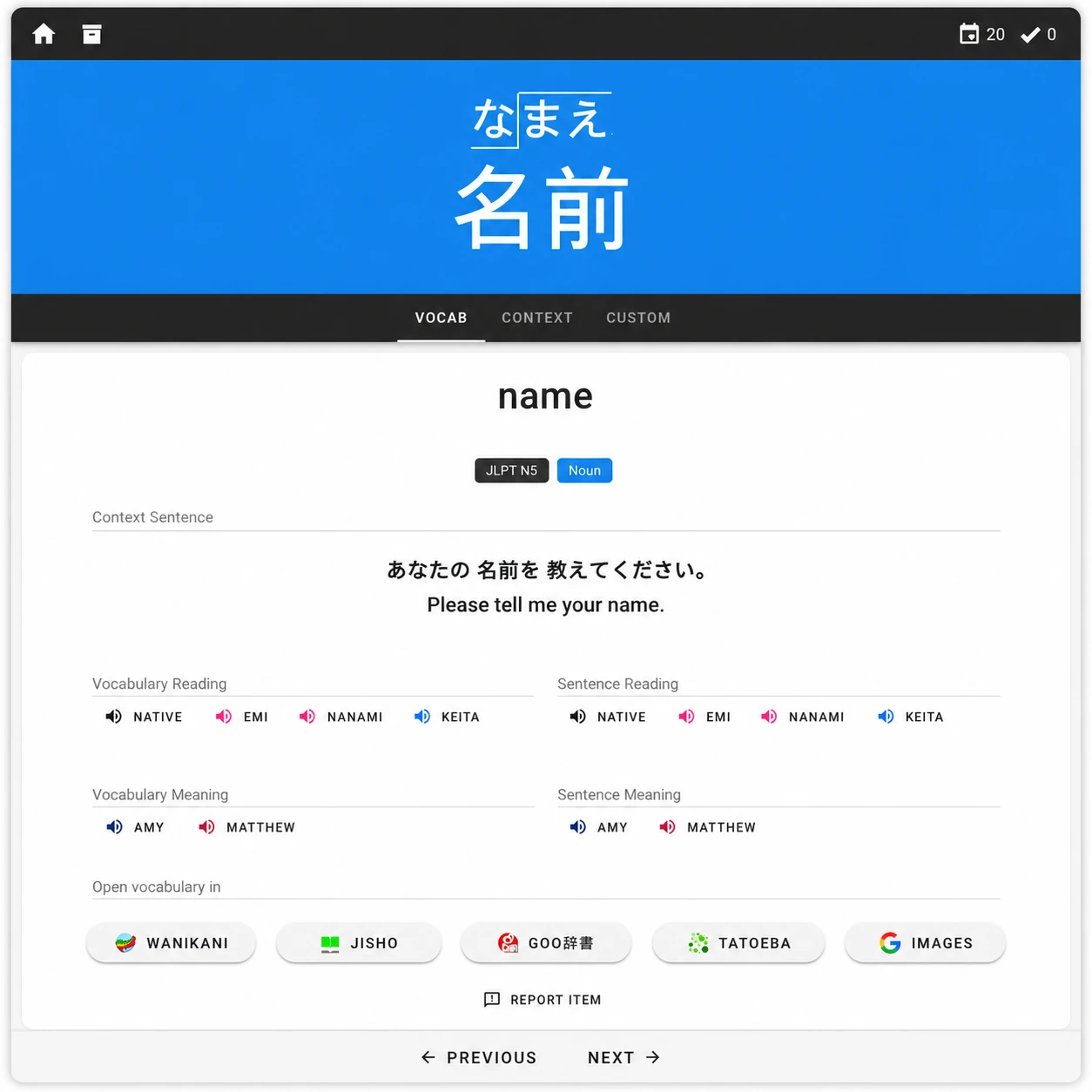Click Report Item link
Image resolution: width=1092 pixels, height=1092 pixels.
pyautogui.click(x=543, y=1000)
